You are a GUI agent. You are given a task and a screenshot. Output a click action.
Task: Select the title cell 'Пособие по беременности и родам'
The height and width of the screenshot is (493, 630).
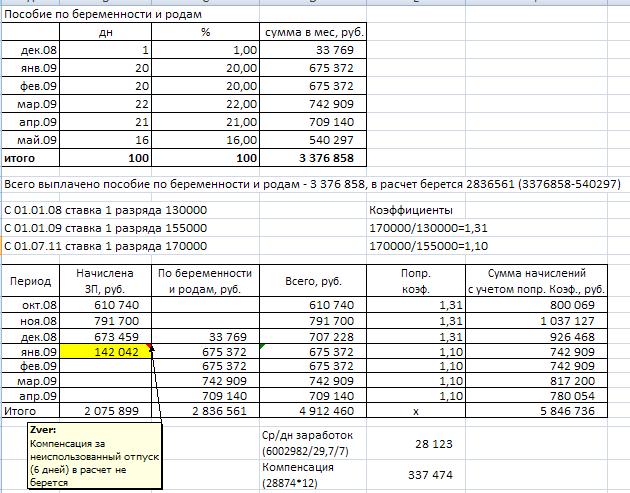[x=102, y=17]
